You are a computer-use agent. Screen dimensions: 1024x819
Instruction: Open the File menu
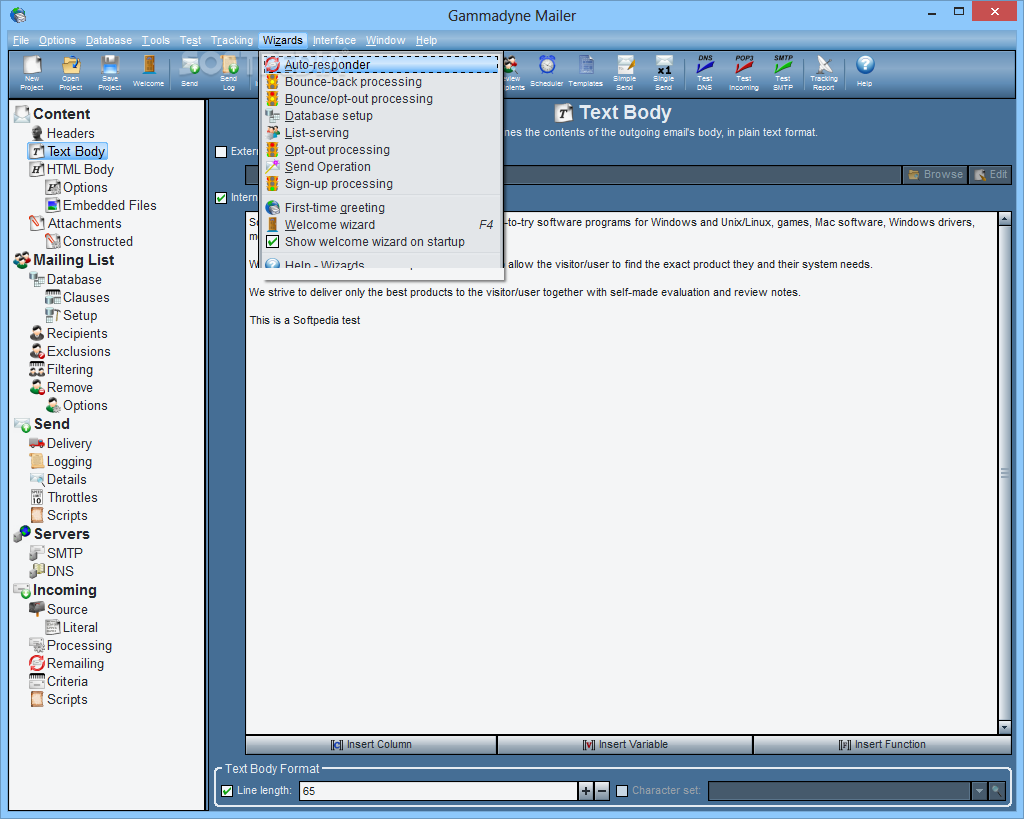(21, 40)
